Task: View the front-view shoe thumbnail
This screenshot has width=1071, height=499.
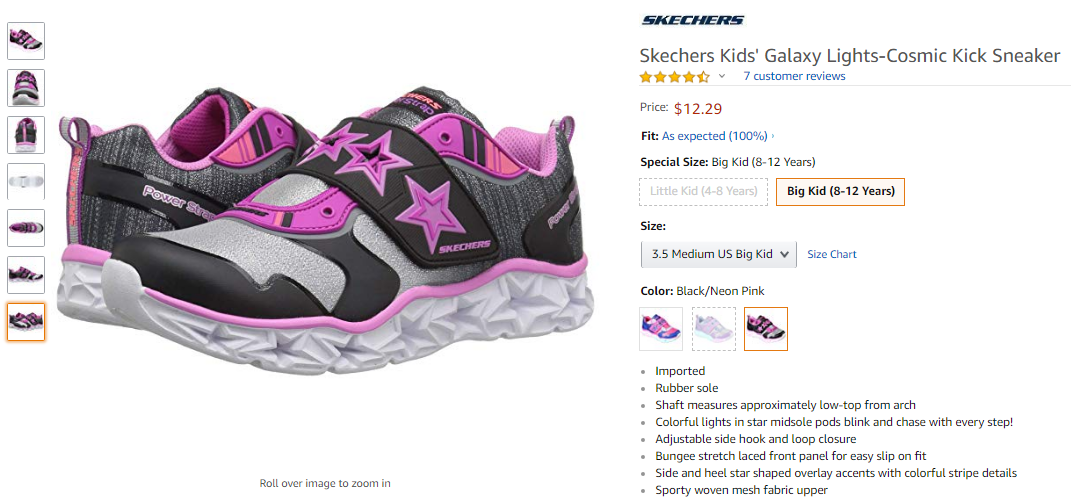Action: (26, 87)
